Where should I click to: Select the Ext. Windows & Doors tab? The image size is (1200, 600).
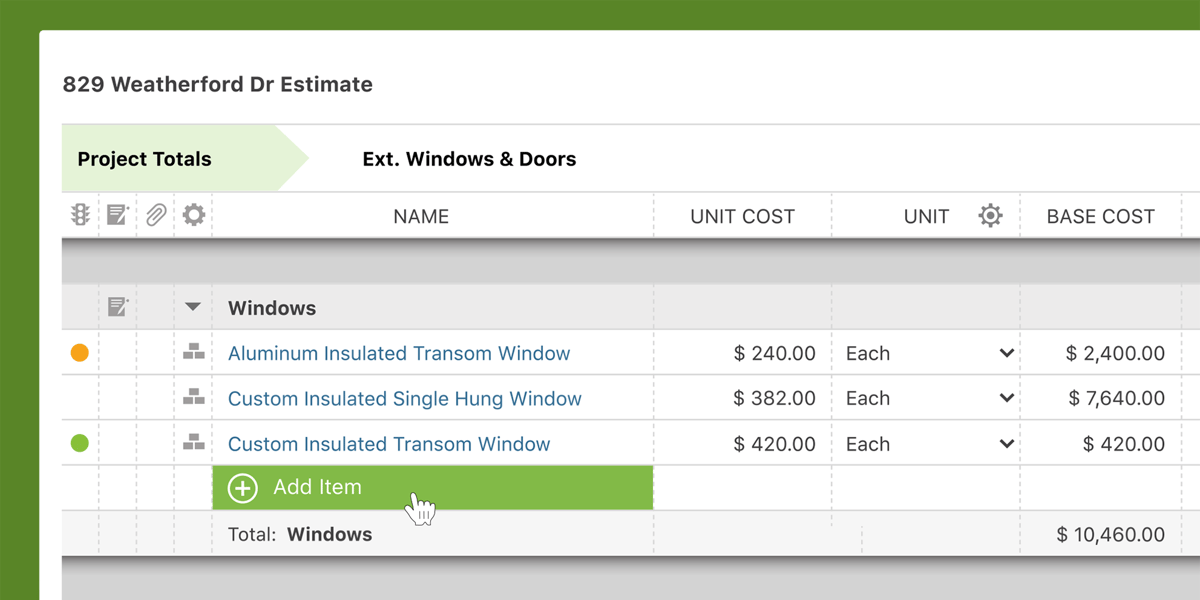[x=469, y=158]
